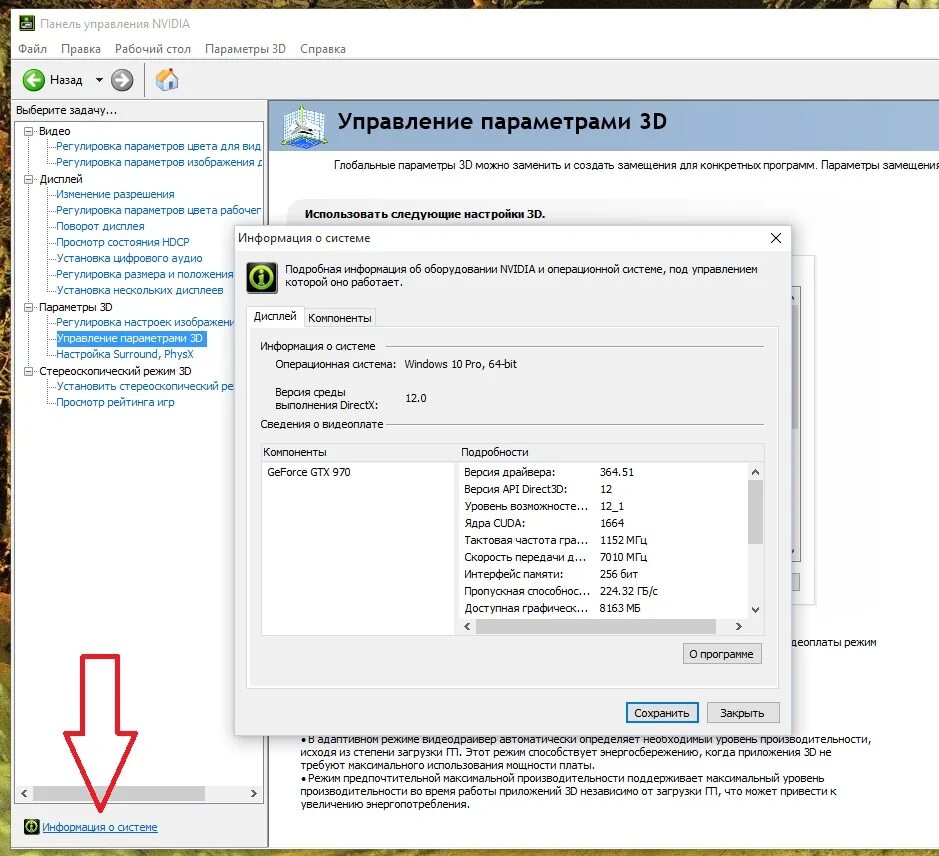The image size is (939, 856).
Task: Open the Параметры 3D menu
Action: [245, 49]
